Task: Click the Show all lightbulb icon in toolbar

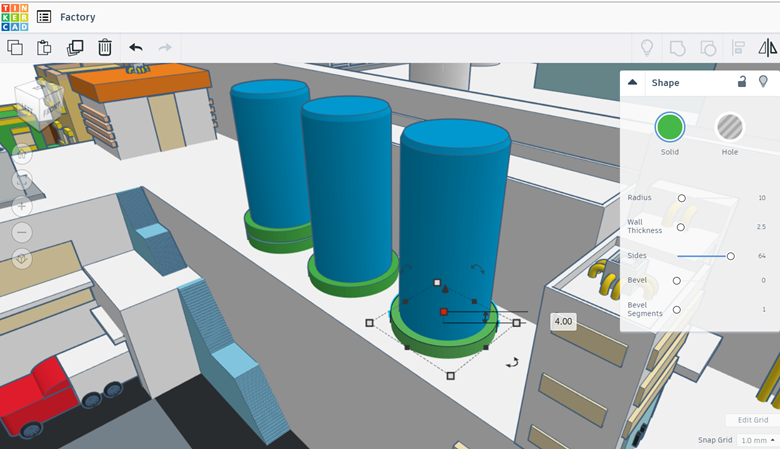Action: [647, 48]
